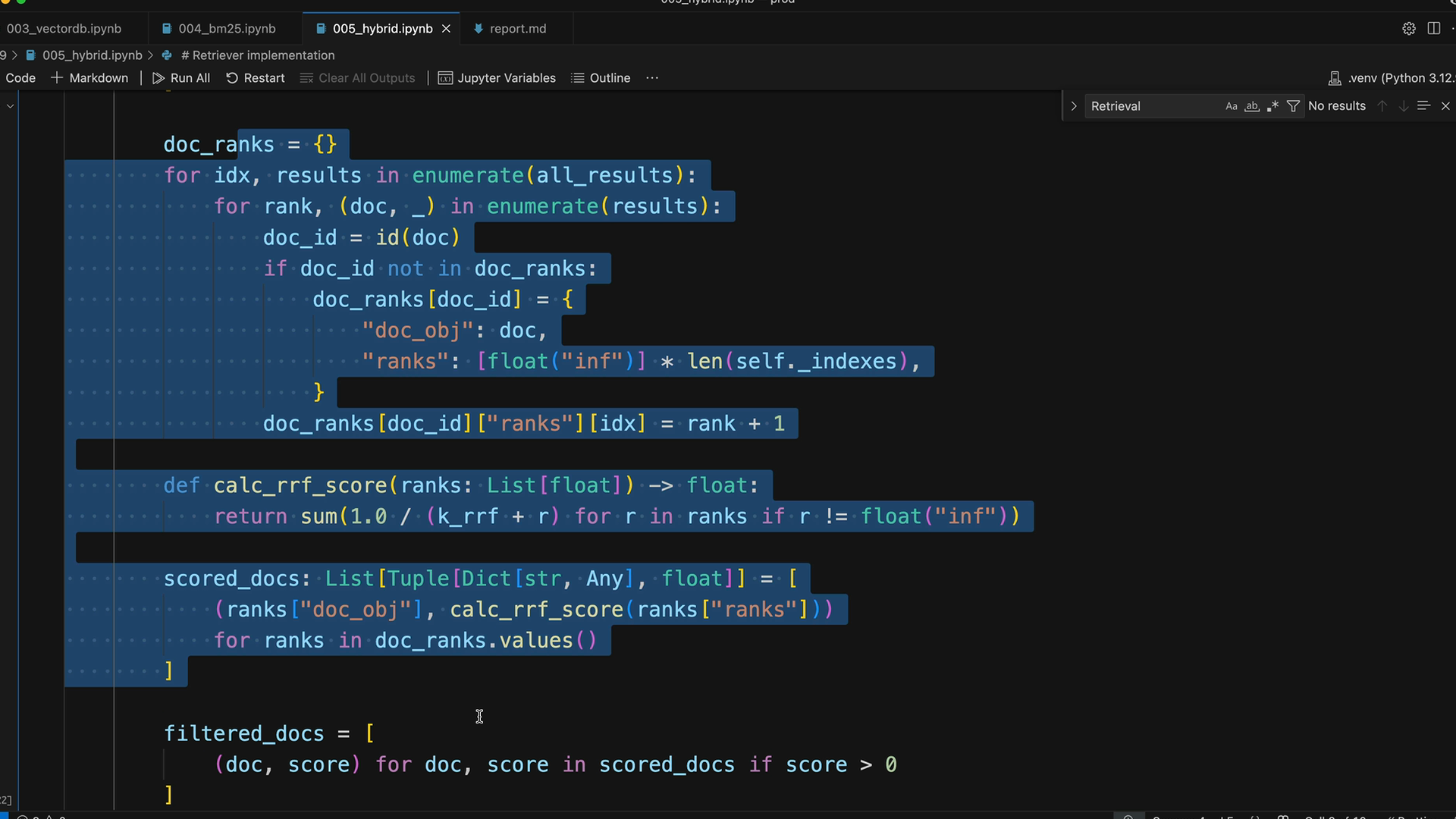This screenshot has width=1456, height=819.
Task: Open the report.md tab
Action: click(517, 29)
